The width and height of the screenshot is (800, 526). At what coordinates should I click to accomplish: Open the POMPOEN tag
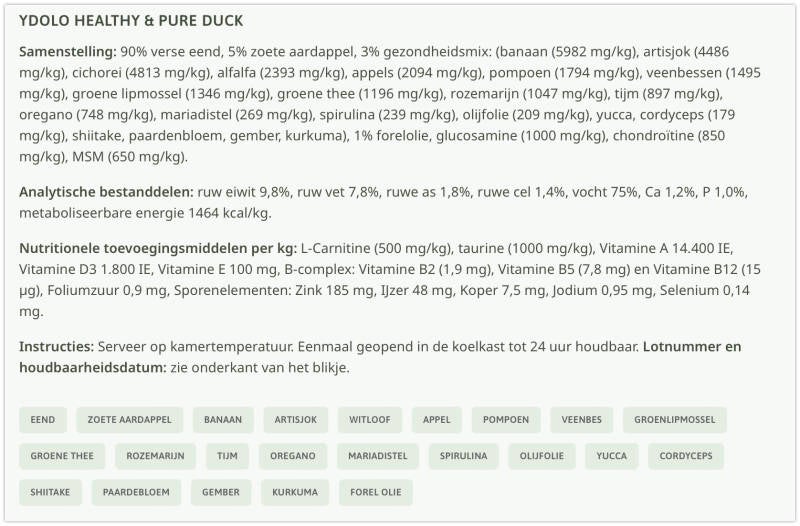(x=506, y=420)
